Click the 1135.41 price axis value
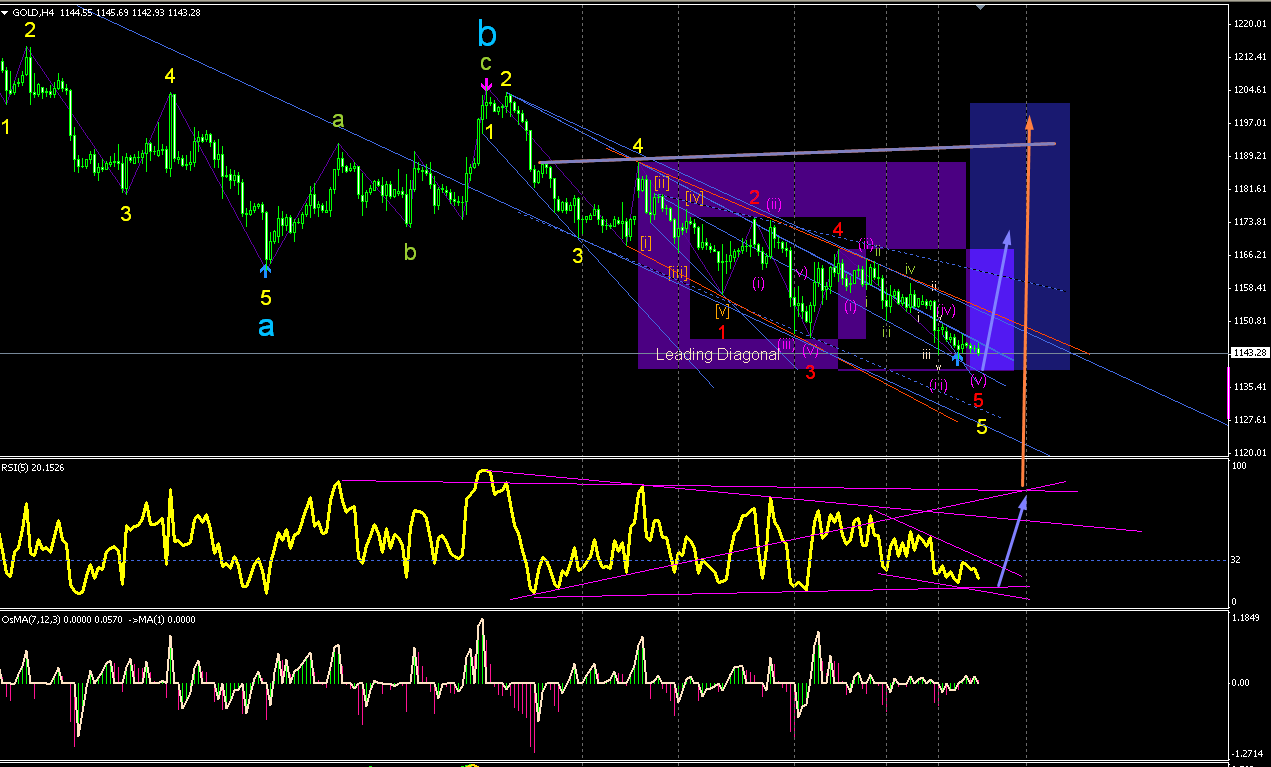Viewport: 1271px width, 767px height. click(x=1249, y=386)
